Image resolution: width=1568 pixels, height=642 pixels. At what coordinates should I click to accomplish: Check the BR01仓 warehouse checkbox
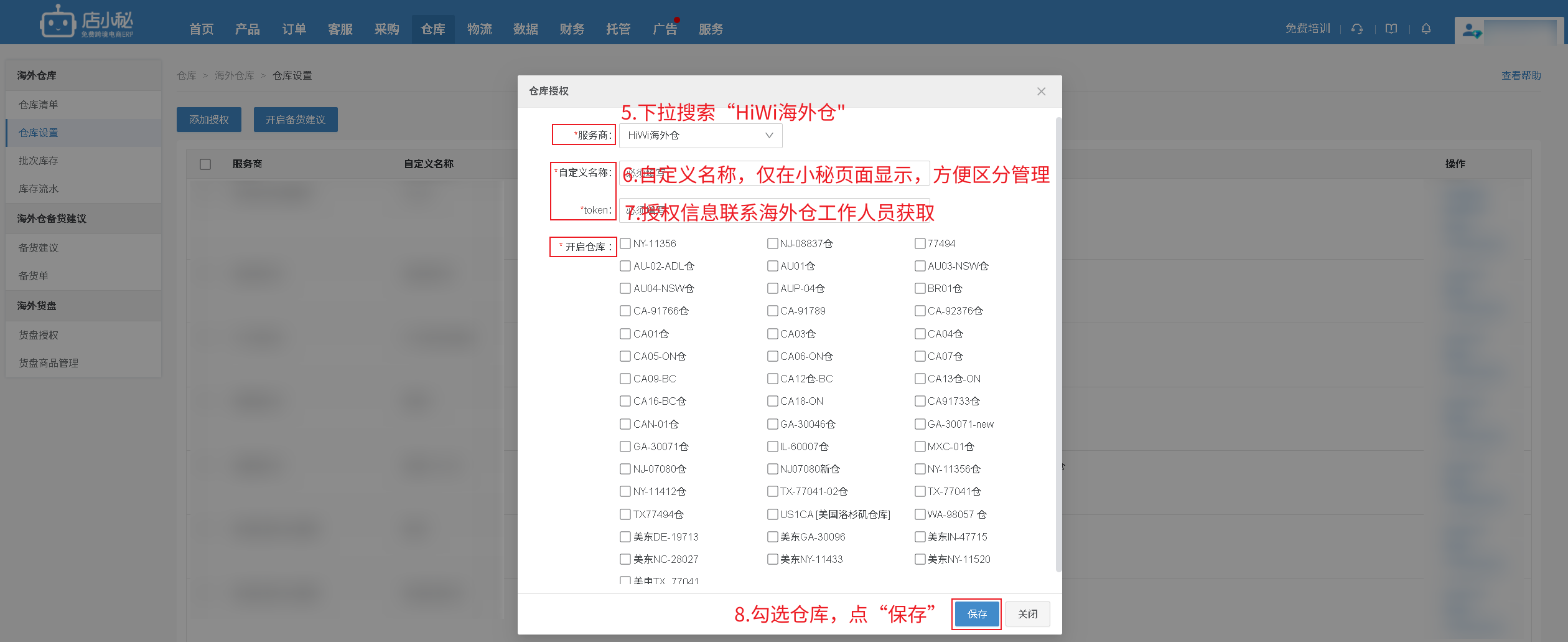click(920, 288)
